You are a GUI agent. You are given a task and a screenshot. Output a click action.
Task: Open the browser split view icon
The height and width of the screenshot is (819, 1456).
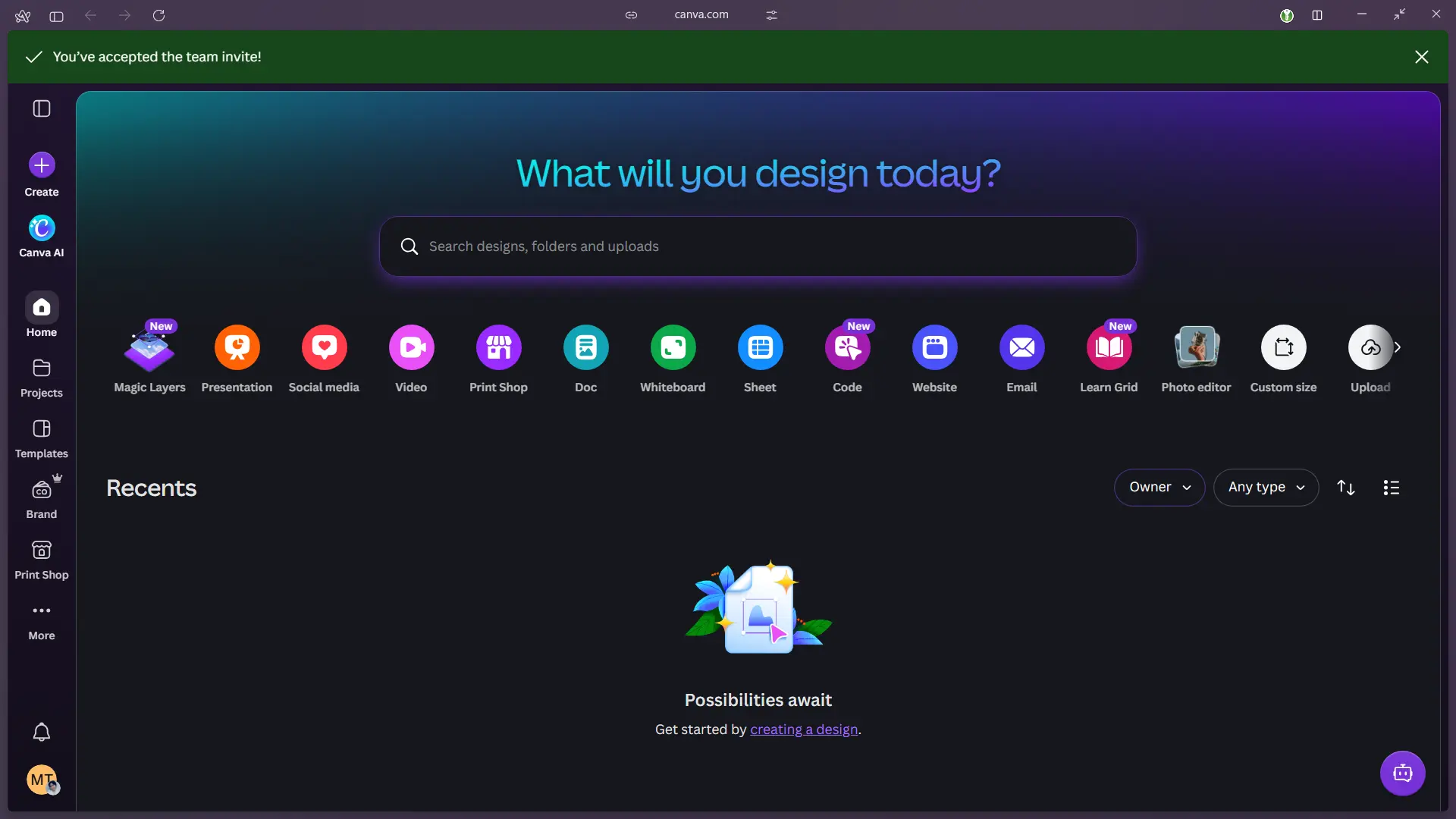pyautogui.click(x=1317, y=15)
